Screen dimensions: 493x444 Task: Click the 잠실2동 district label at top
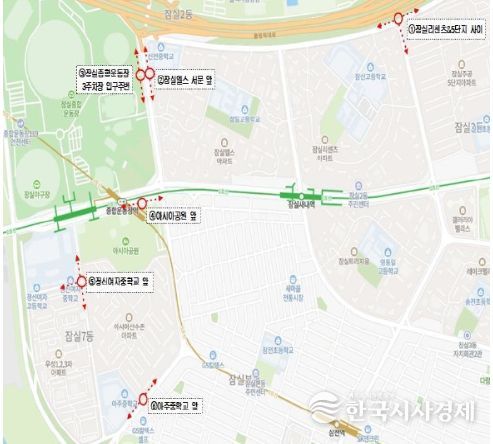(x=178, y=15)
